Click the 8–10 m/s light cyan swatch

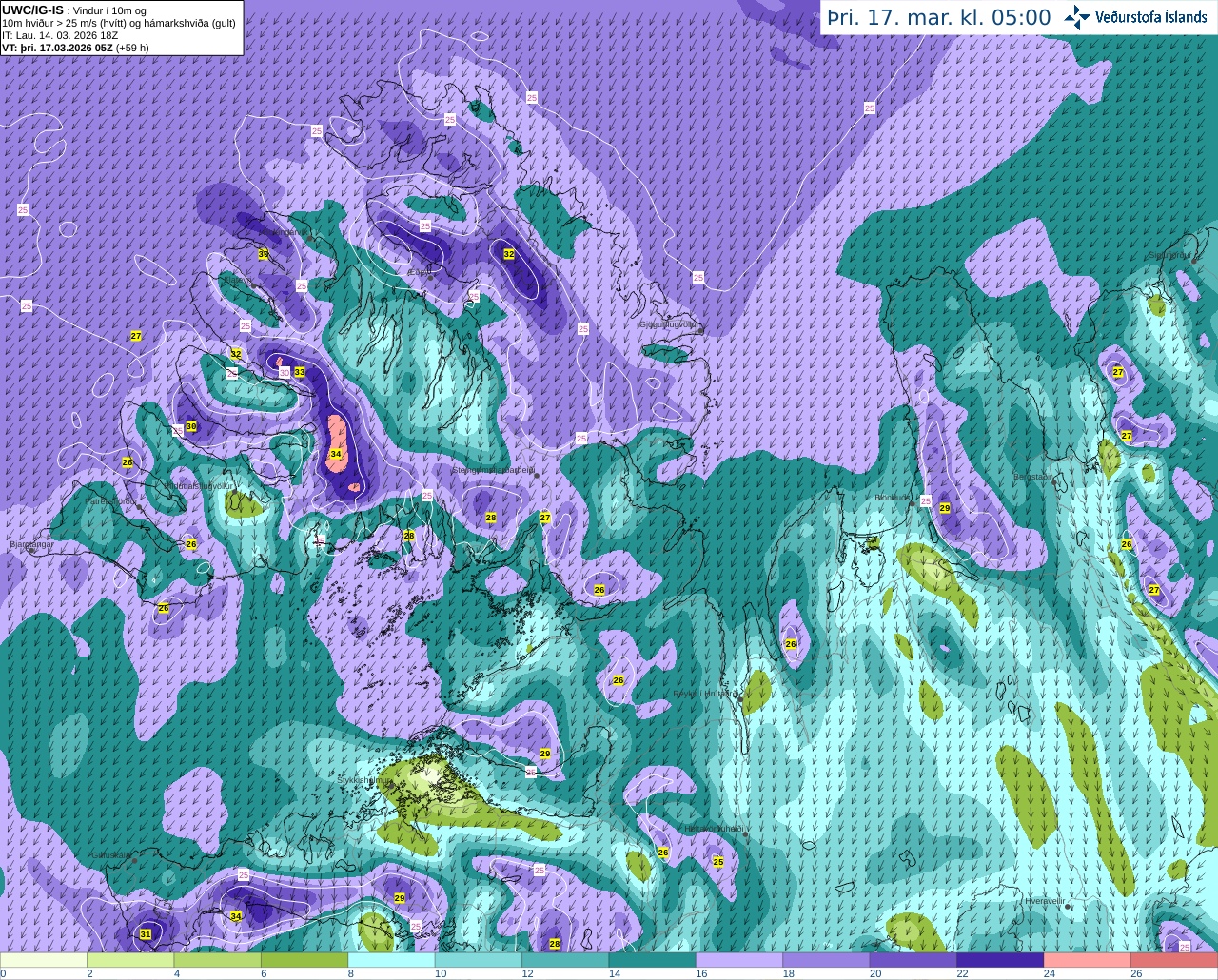[391, 960]
